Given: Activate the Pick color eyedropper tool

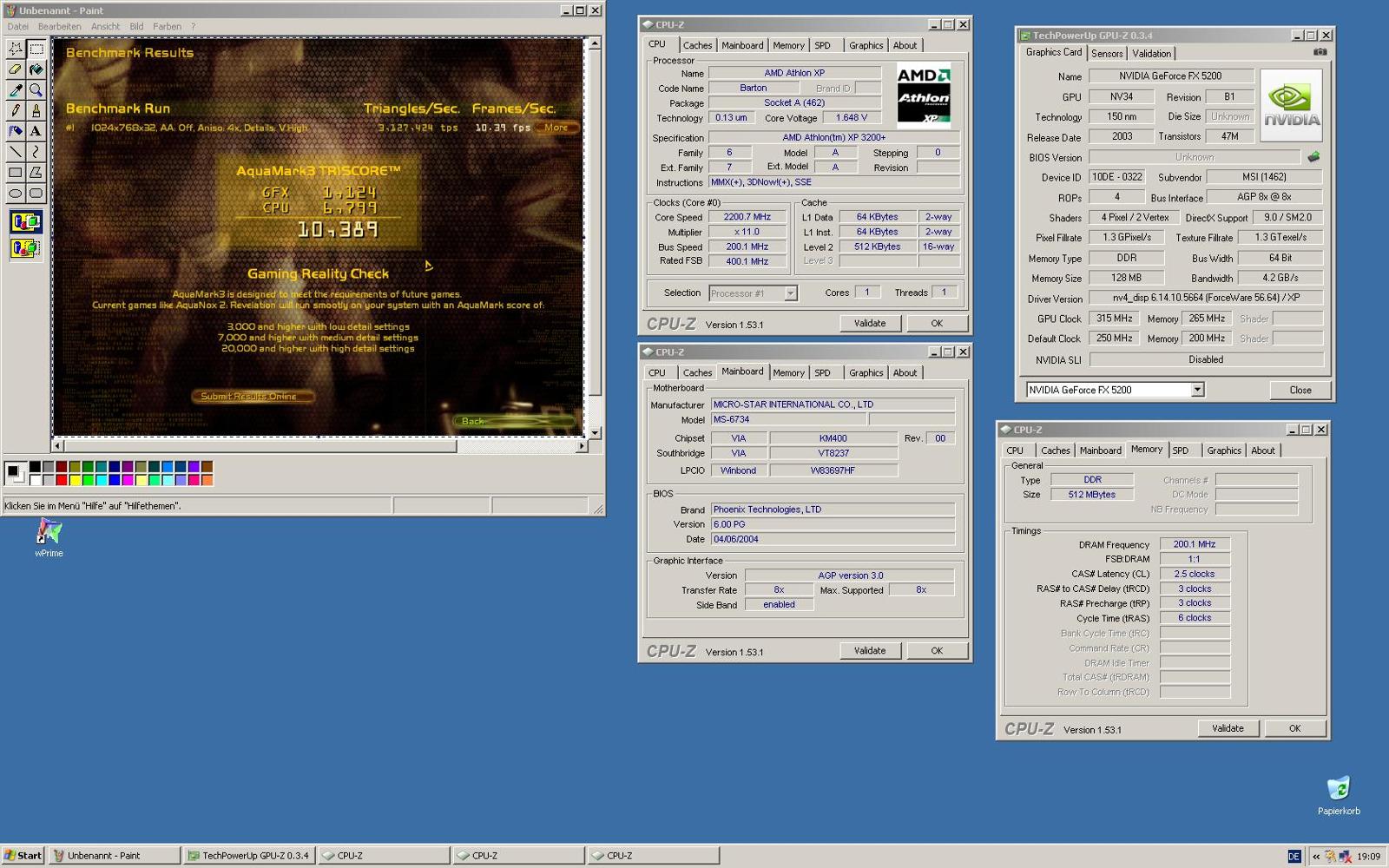Looking at the screenshot, I should [x=16, y=89].
